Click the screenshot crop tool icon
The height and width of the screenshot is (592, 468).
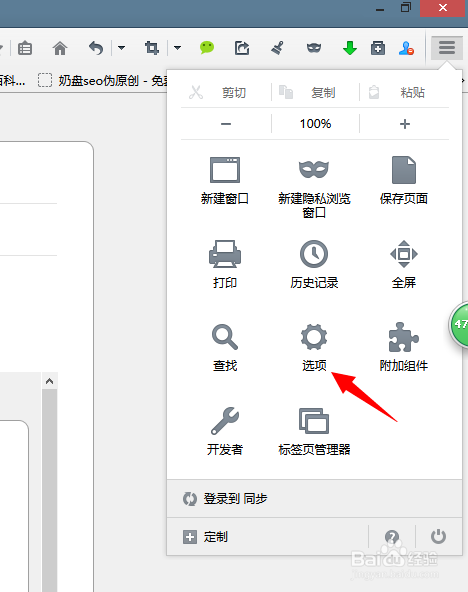[152, 48]
